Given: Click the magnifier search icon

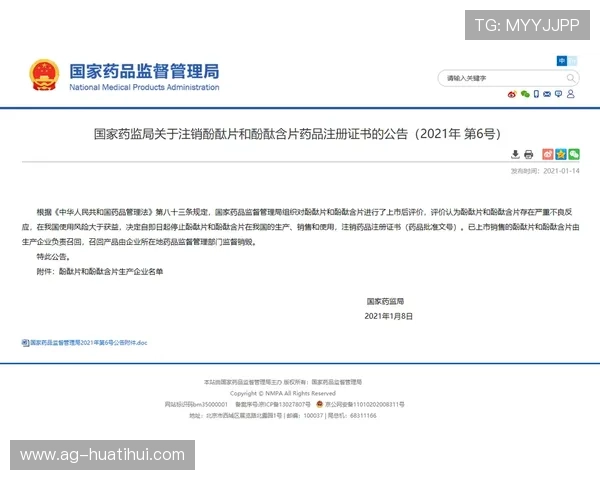Looking at the screenshot, I should coord(571,78).
